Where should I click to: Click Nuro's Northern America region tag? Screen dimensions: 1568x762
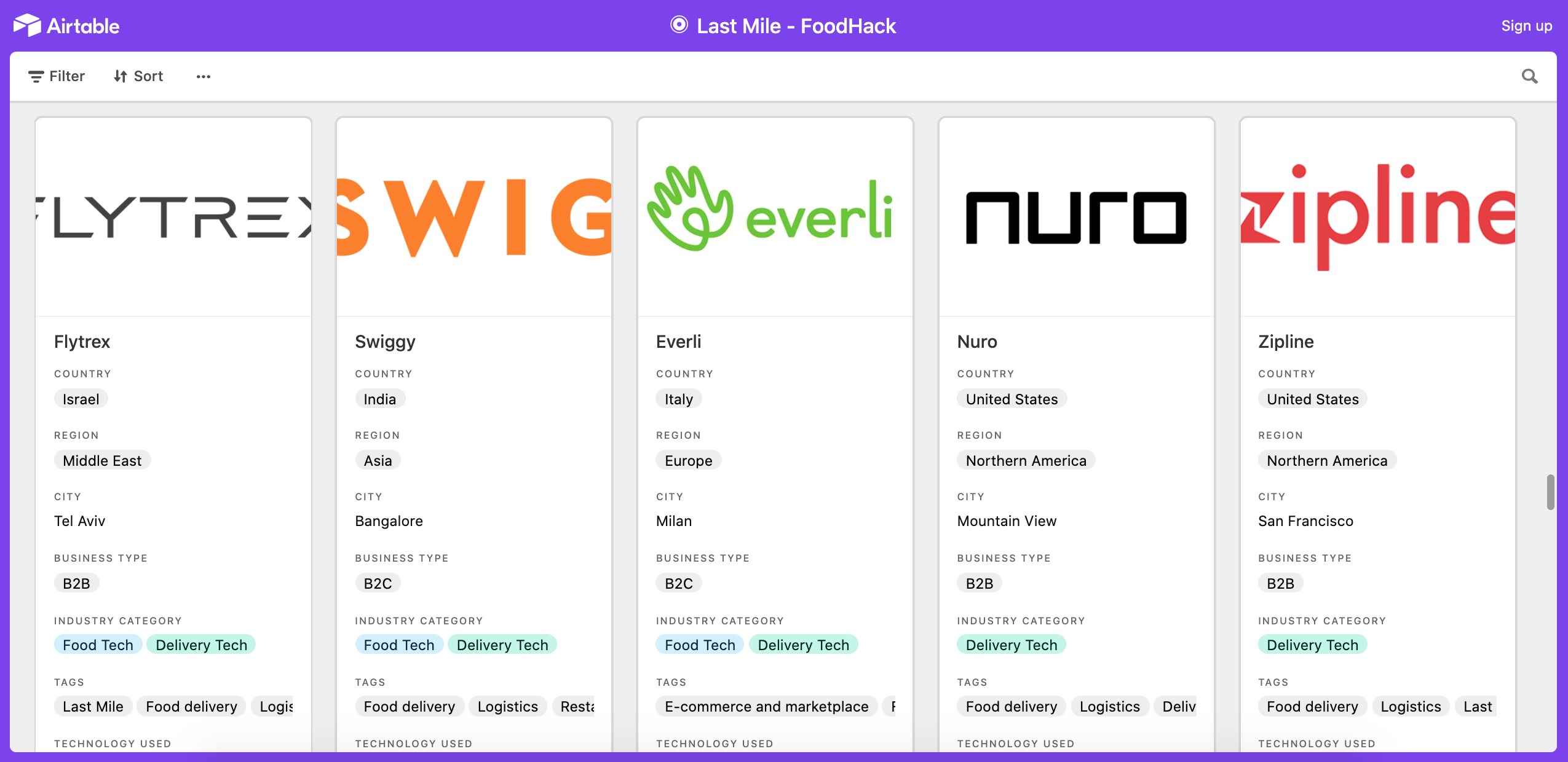click(x=1026, y=460)
